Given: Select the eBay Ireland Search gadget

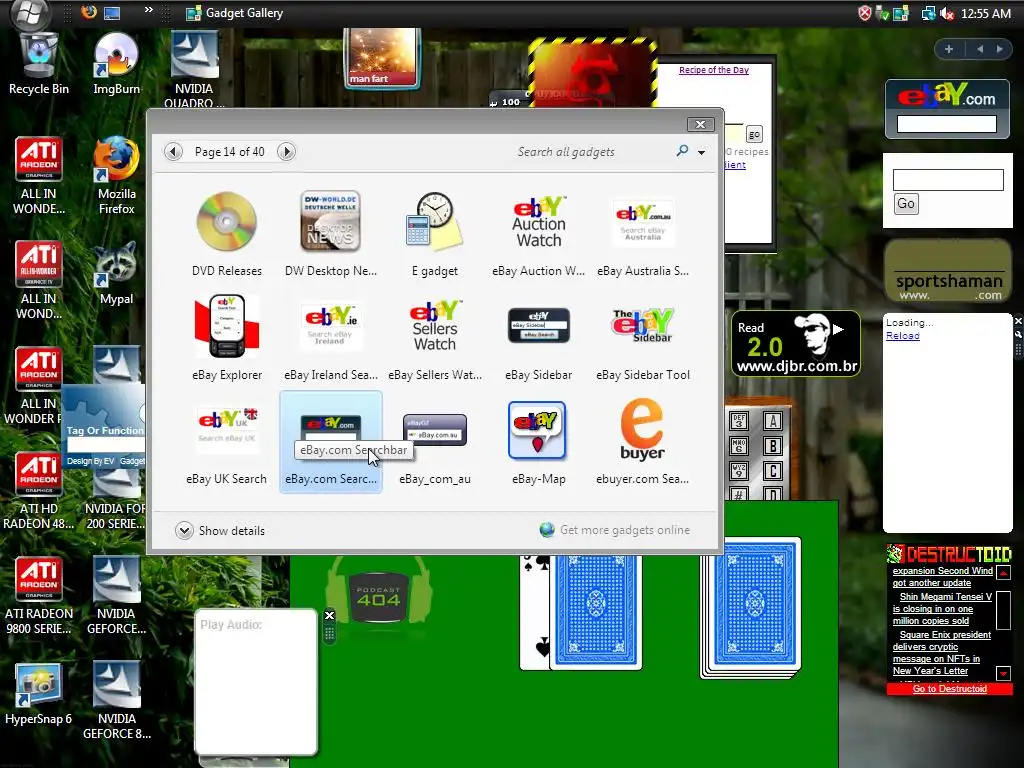Looking at the screenshot, I should 330,338.
